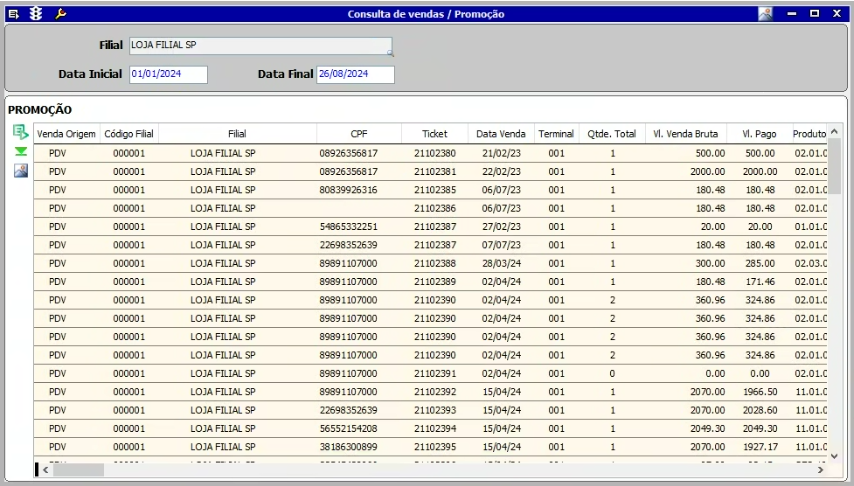Click the horizontal scrollbar left arrow

tap(46, 470)
